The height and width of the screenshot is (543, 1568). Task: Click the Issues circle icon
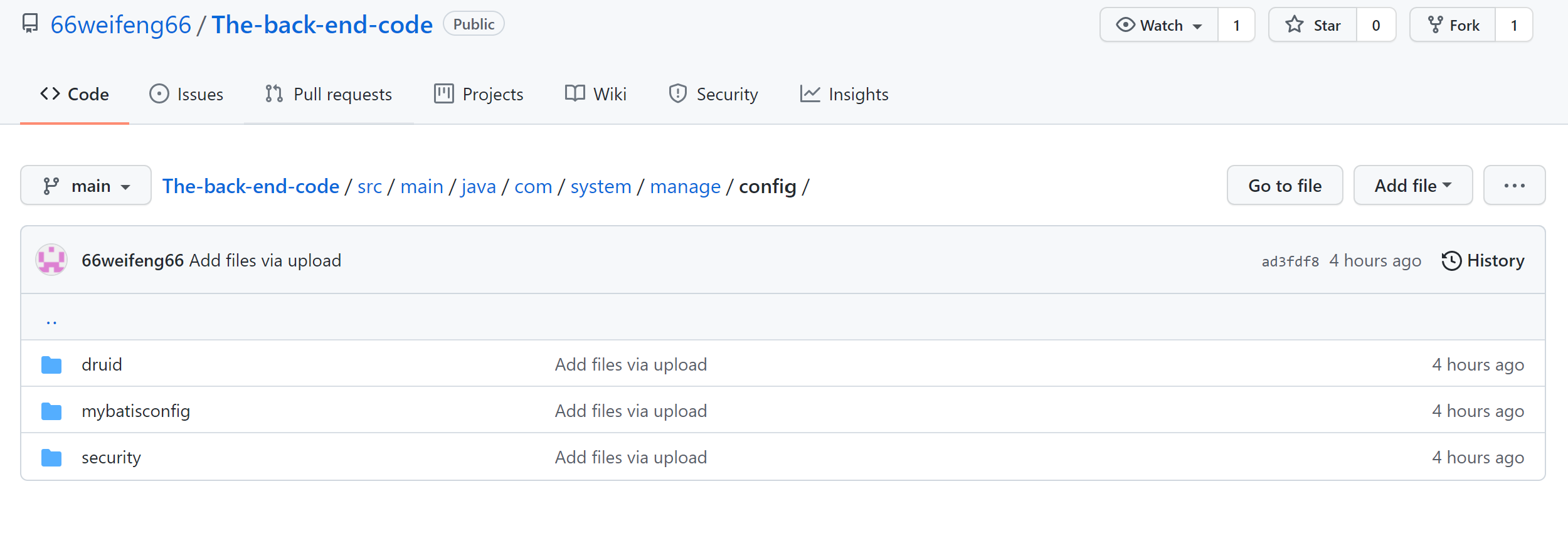click(x=159, y=94)
